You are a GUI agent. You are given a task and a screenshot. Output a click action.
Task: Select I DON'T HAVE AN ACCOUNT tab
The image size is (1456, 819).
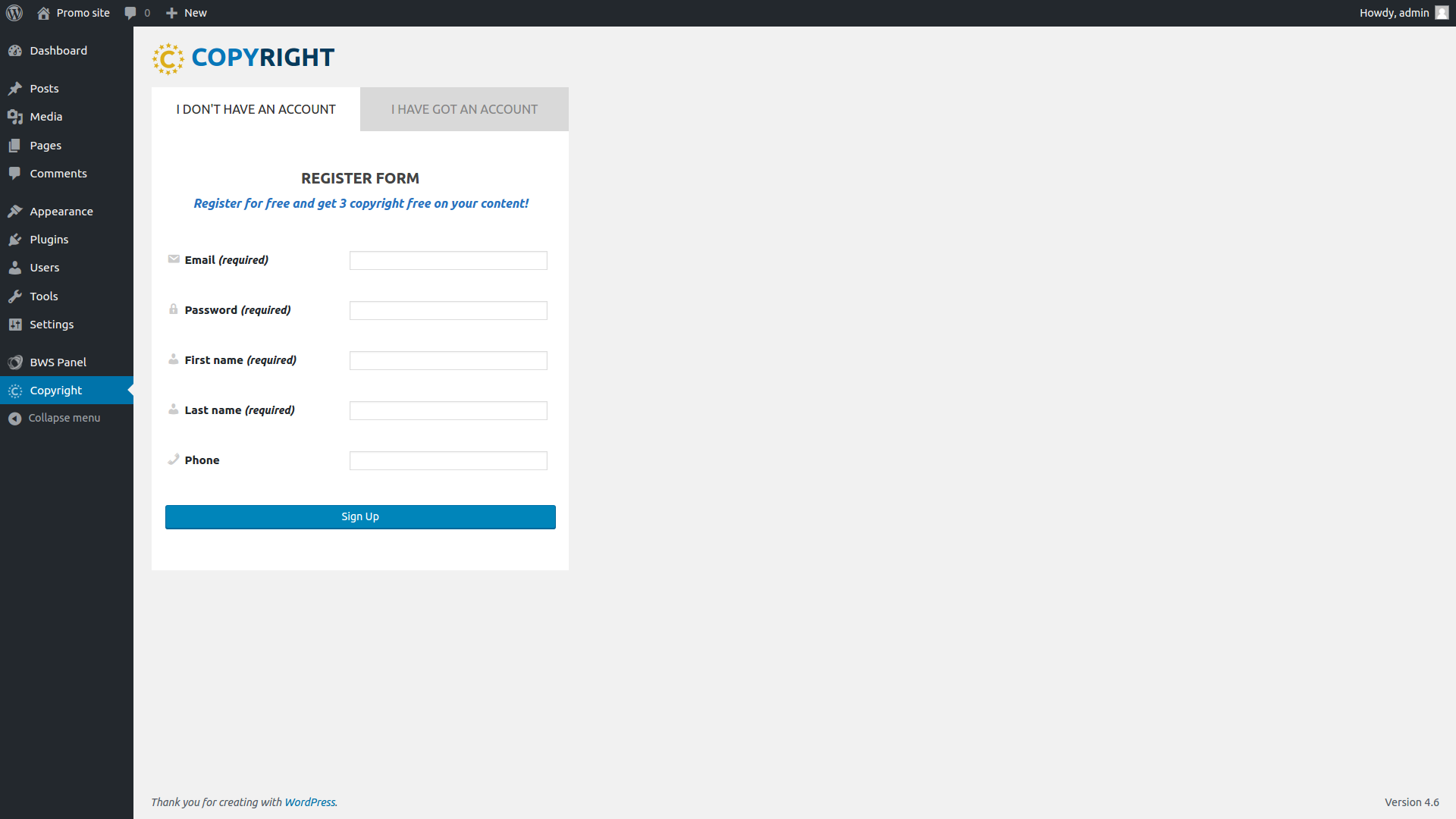[256, 109]
